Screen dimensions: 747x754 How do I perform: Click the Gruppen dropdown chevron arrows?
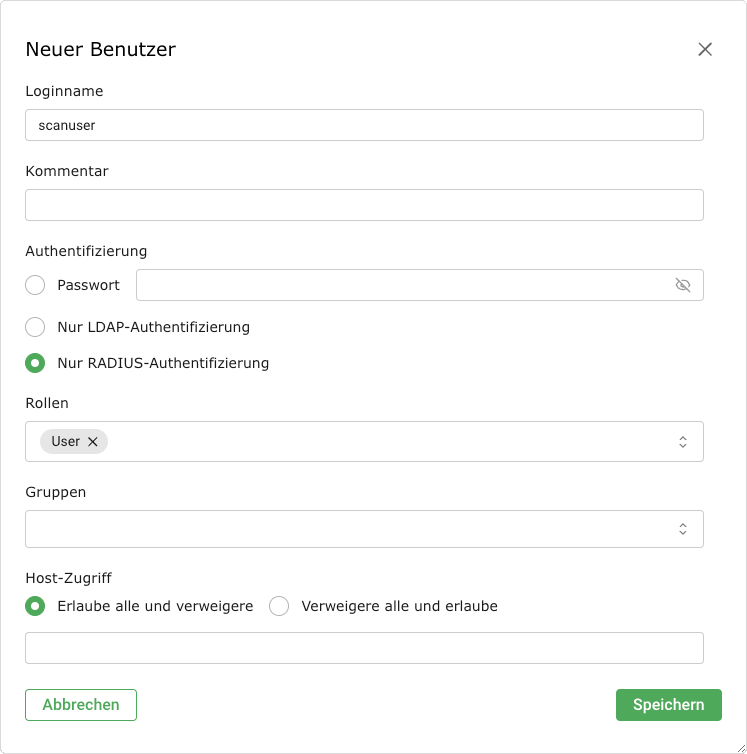click(683, 529)
